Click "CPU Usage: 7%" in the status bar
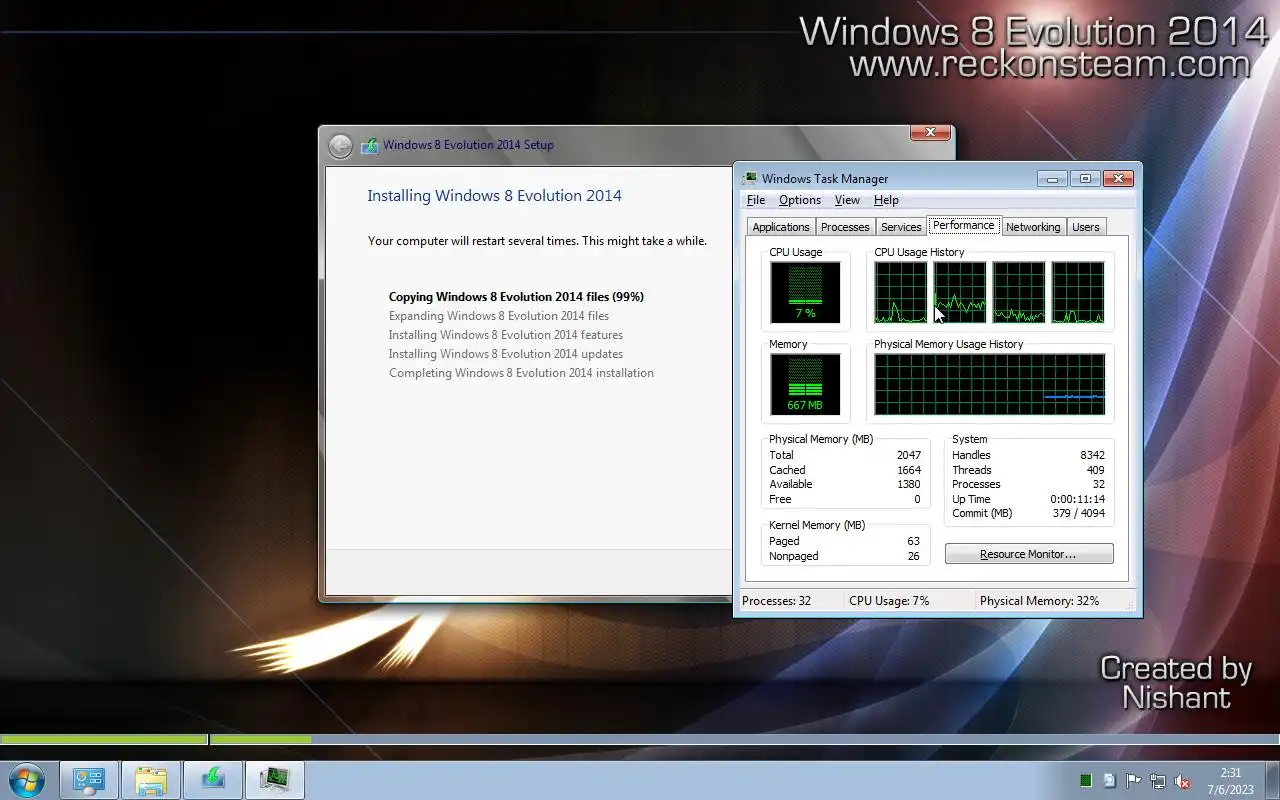1280x800 pixels. (x=889, y=601)
